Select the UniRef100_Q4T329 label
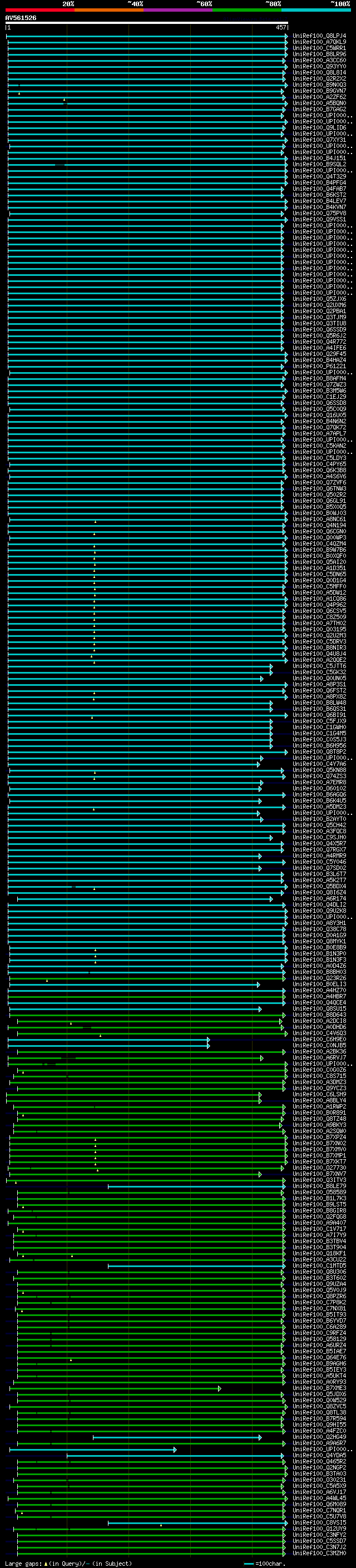 pos(319,176)
